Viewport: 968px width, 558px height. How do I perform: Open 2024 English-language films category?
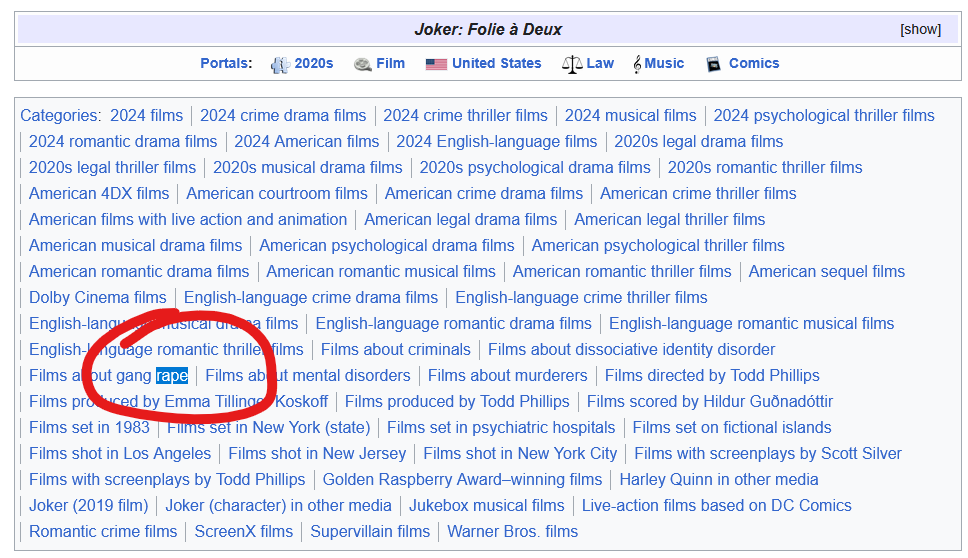pyautogui.click(x=496, y=141)
